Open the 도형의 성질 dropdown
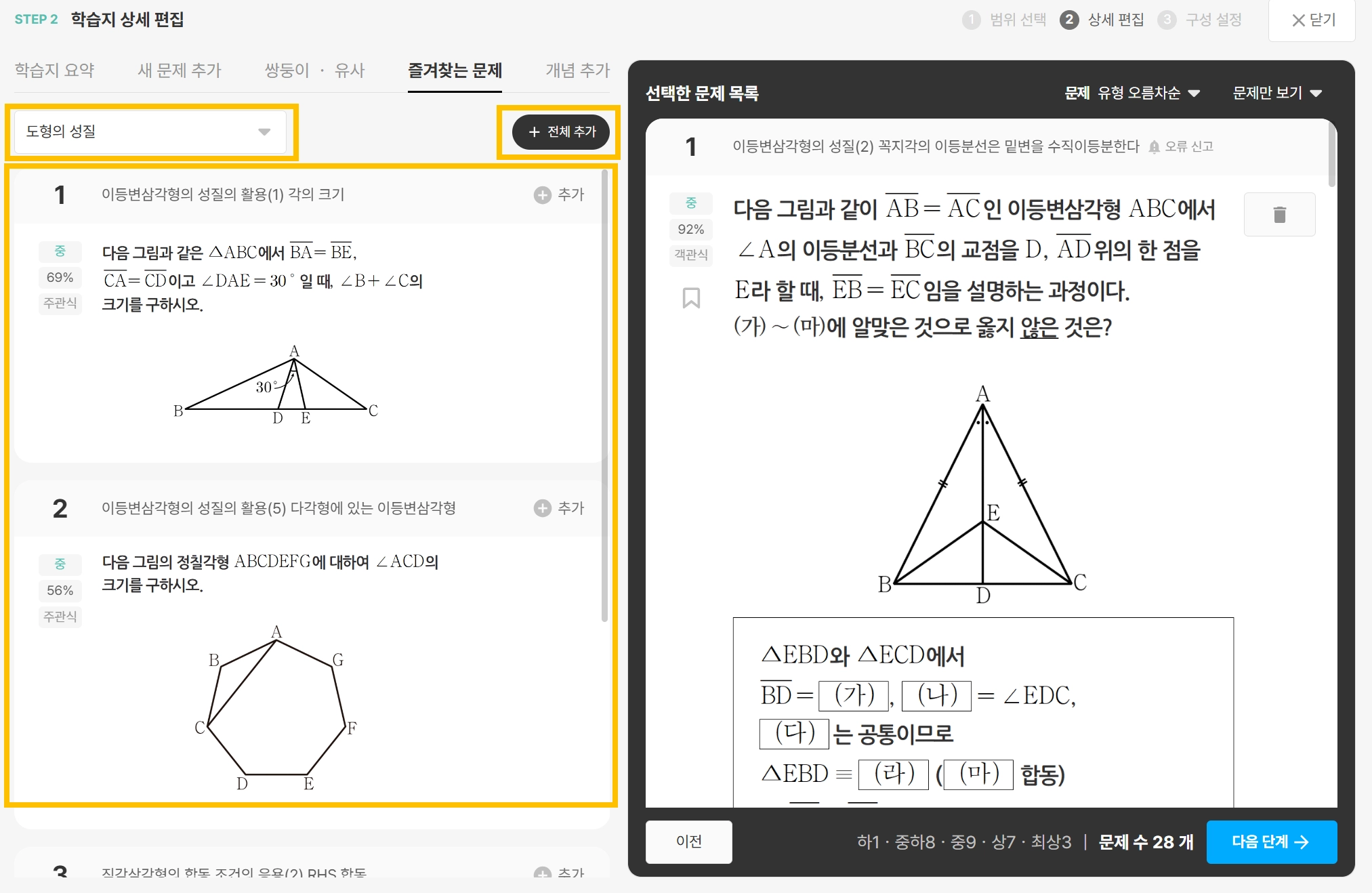Screen dimensions: 1372x893 pos(150,131)
